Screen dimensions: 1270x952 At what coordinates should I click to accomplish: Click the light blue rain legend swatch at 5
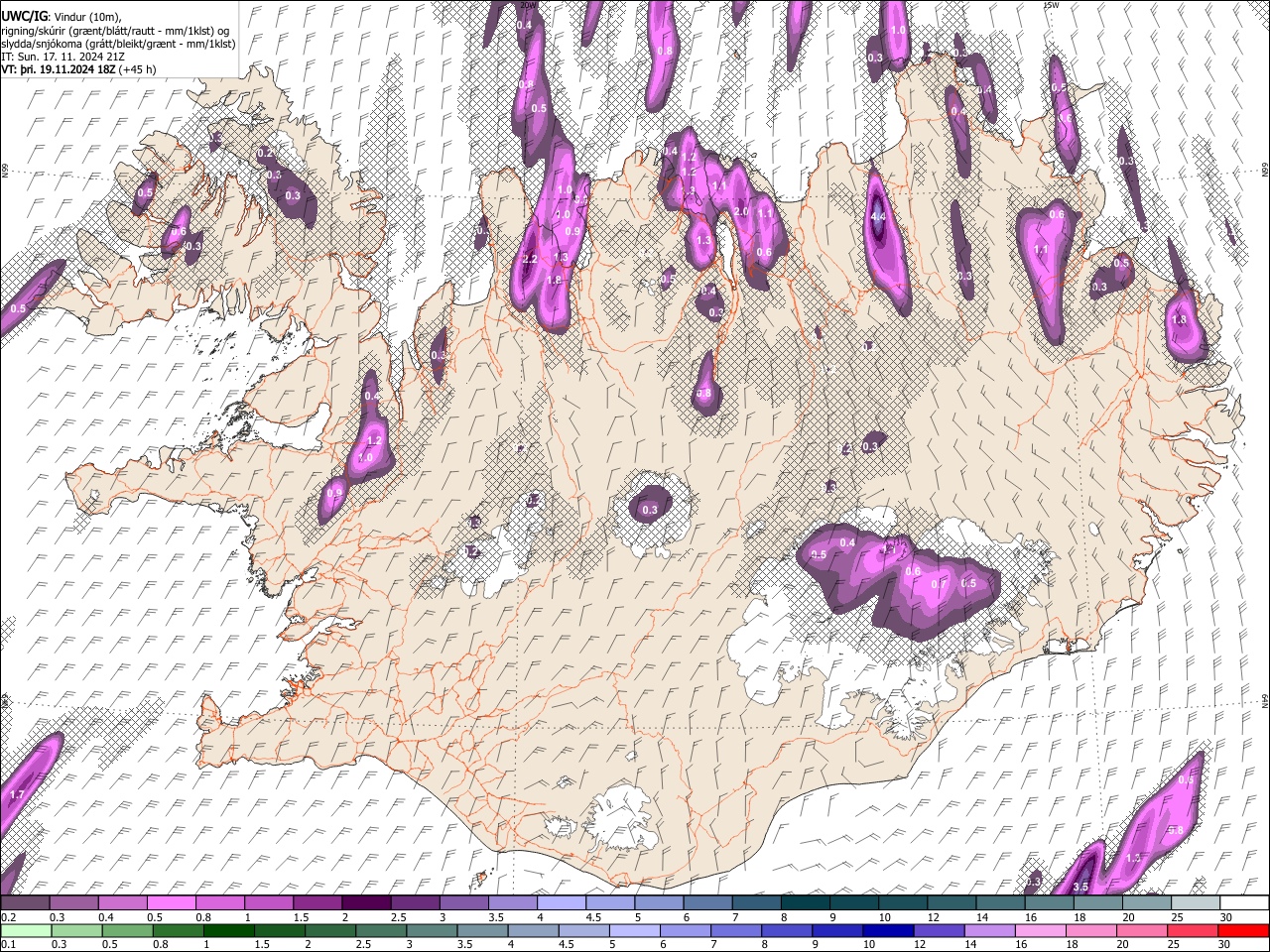pyautogui.click(x=633, y=930)
